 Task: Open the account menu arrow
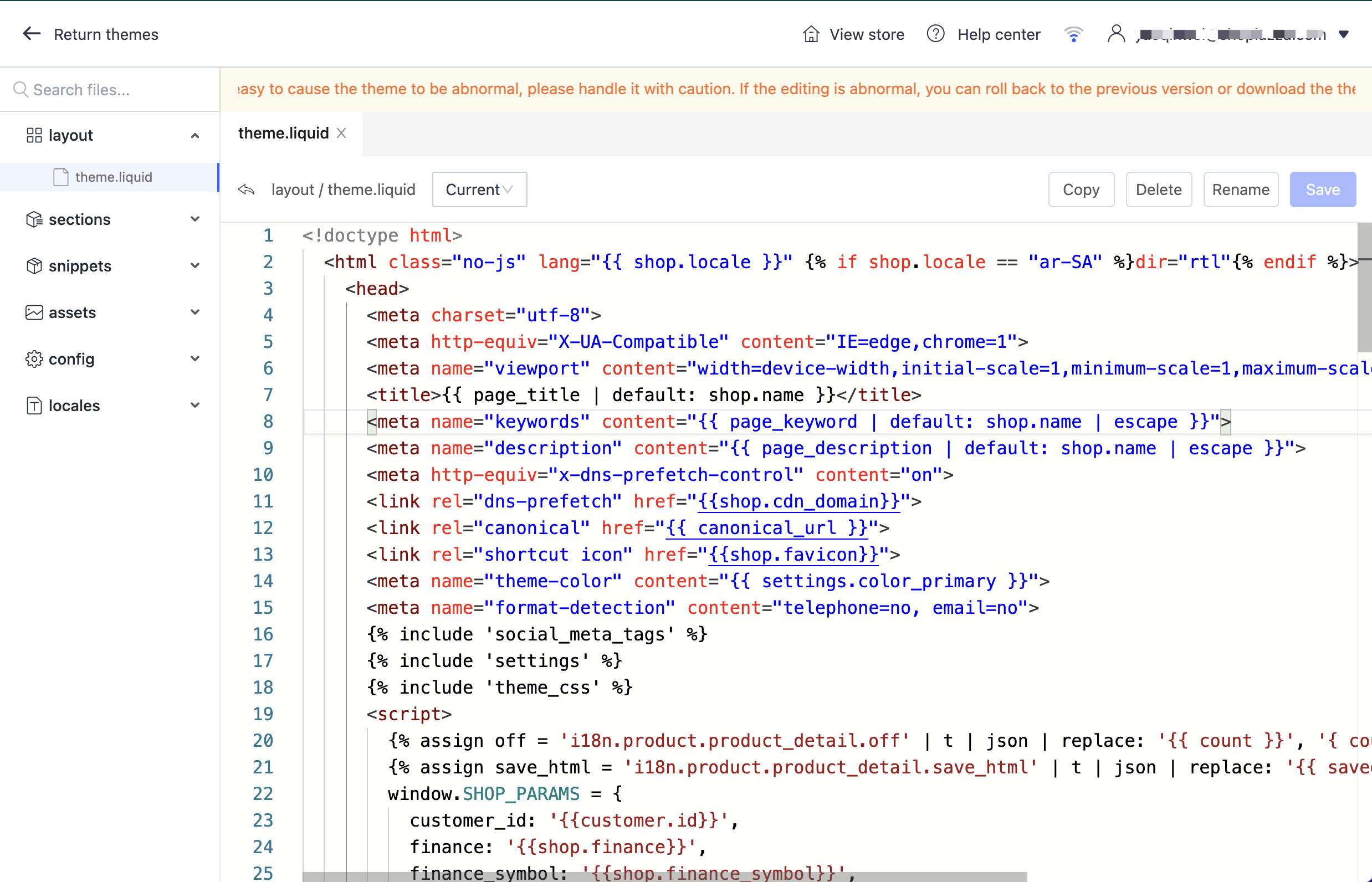tap(1343, 34)
